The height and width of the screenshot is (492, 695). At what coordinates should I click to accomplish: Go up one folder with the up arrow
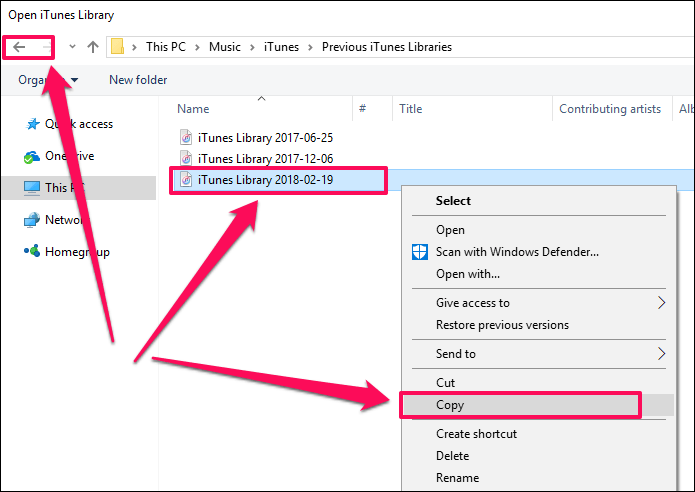tap(93, 47)
